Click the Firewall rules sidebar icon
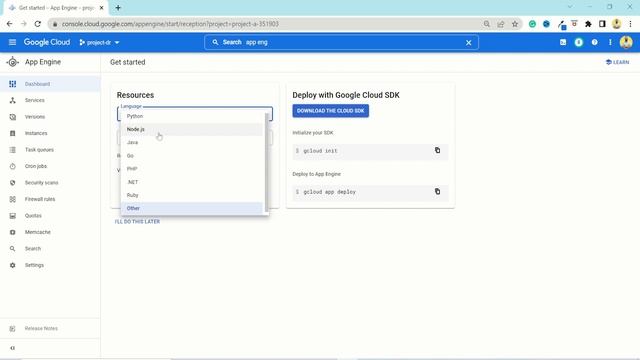This screenshot has height=360, width=640. pyautogui.click(x=13, y=199)
